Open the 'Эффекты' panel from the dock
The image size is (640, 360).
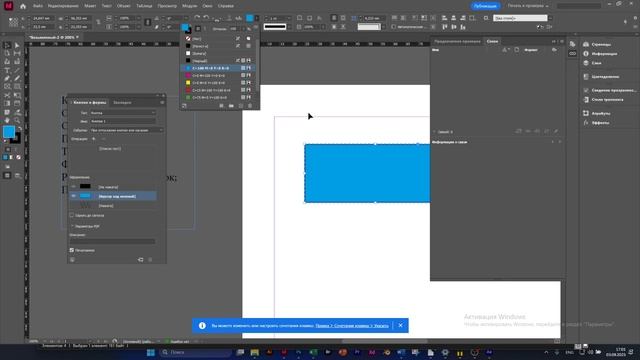(600, 123)
